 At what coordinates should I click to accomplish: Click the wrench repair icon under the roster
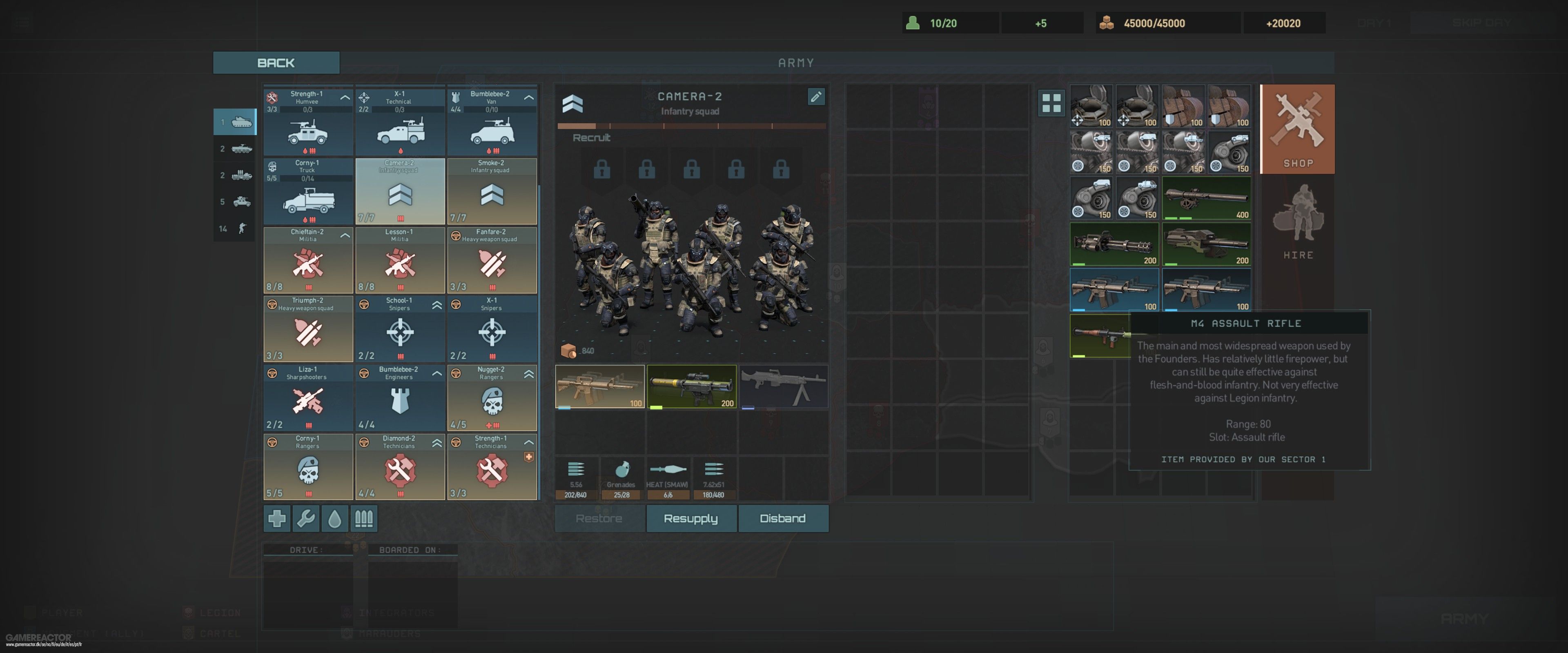pos(305,518)
